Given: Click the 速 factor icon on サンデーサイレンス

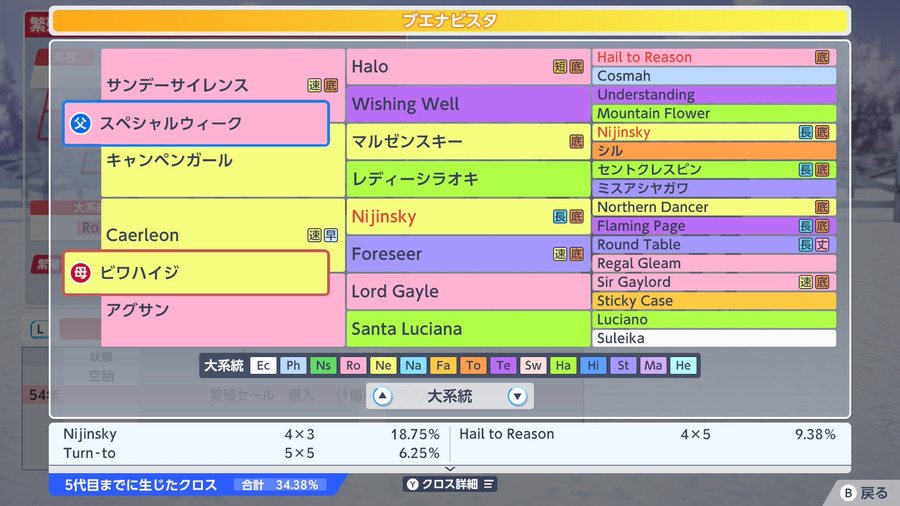Looking at the screenshot, I should 314,85.
